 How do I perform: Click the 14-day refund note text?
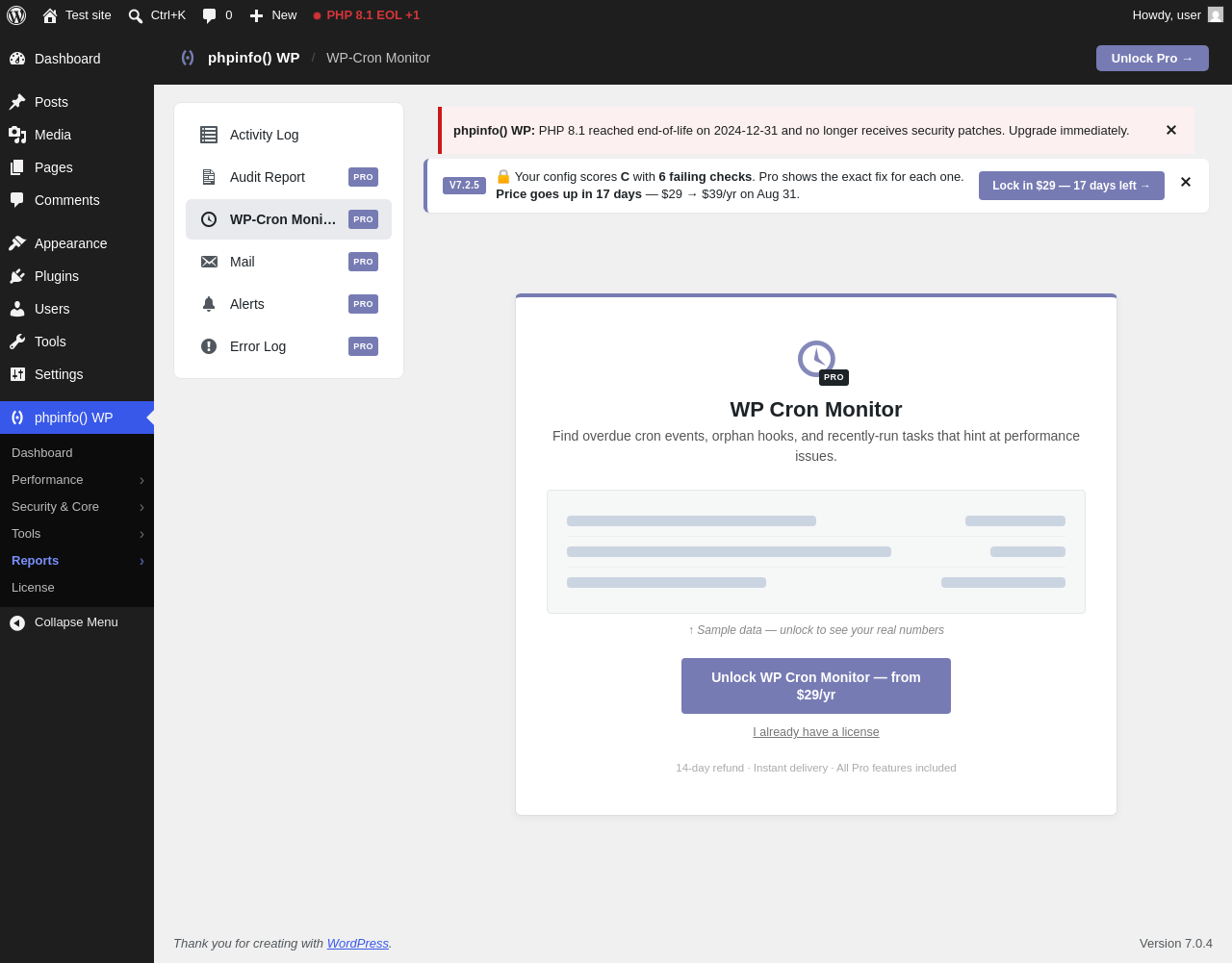(816, 768)
